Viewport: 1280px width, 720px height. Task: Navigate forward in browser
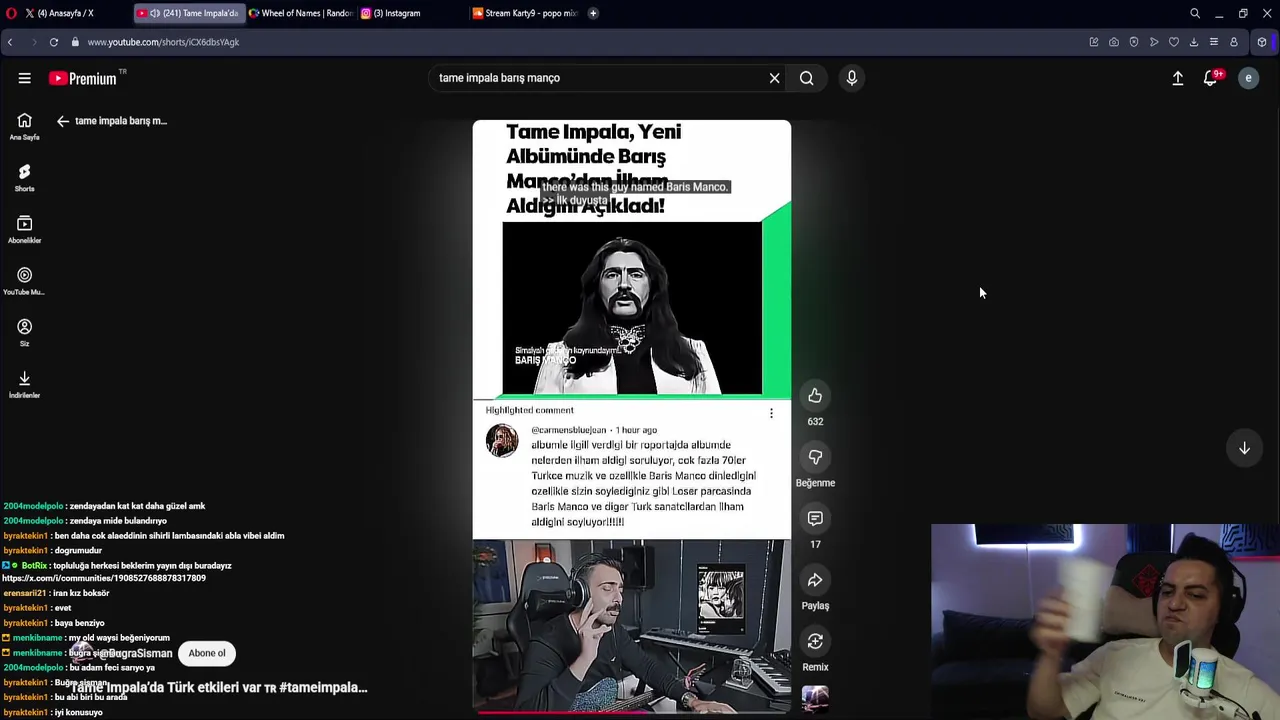point(32,42)
